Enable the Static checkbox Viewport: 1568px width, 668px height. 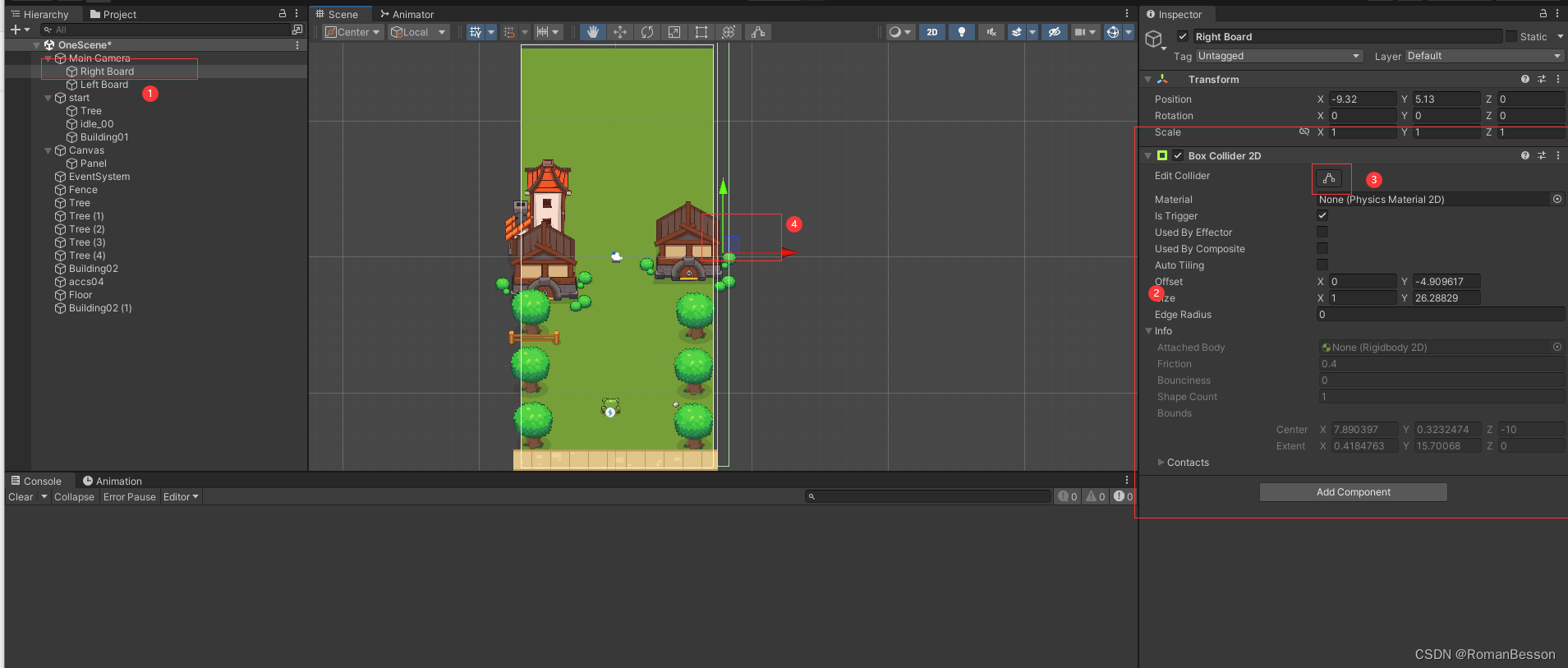(x=1511, y=36)
